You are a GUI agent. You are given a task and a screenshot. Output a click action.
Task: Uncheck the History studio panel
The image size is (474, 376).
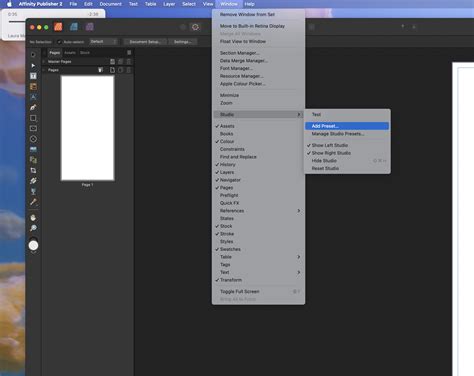tap(227, 165)
